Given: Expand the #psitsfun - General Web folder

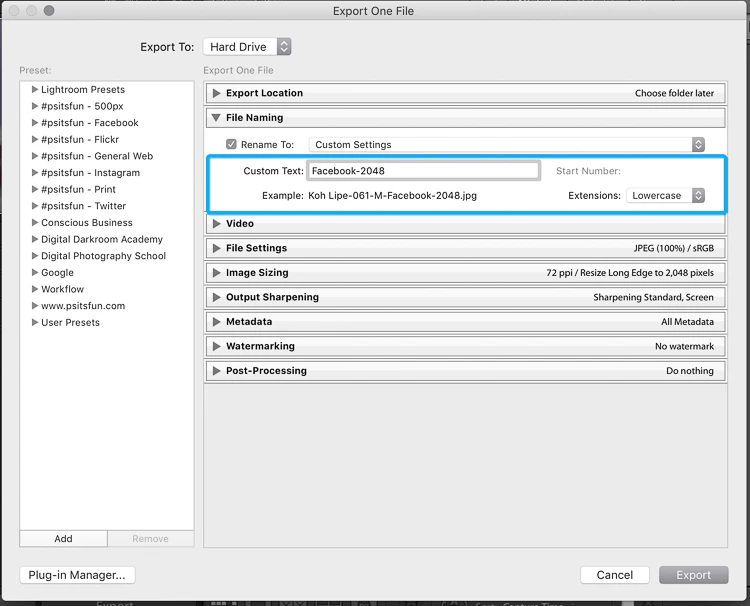Looking at the screenshot, I should [x=34, y=156].
